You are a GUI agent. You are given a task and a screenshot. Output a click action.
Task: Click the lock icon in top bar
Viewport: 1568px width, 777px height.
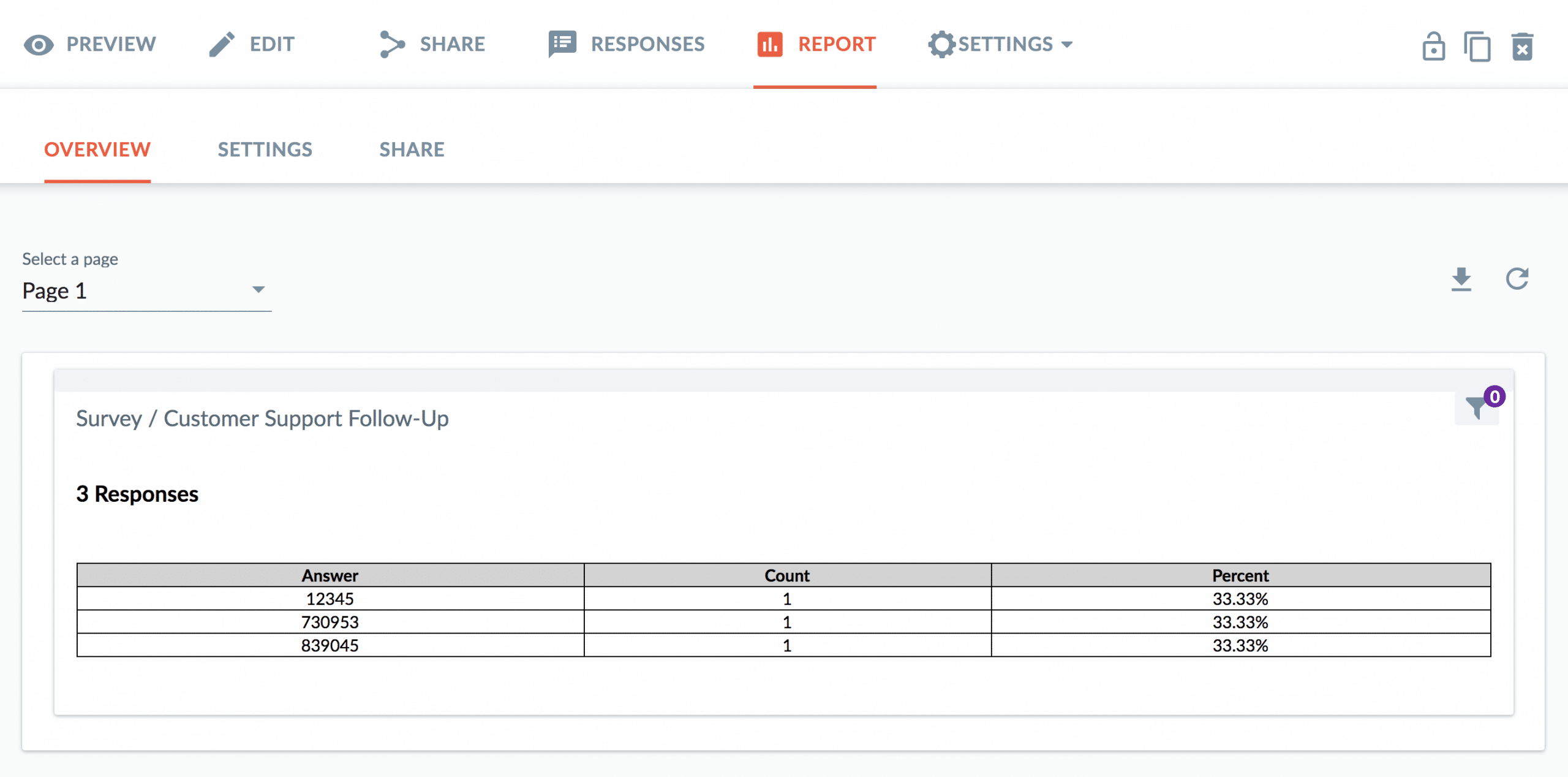pos(1433,47)
